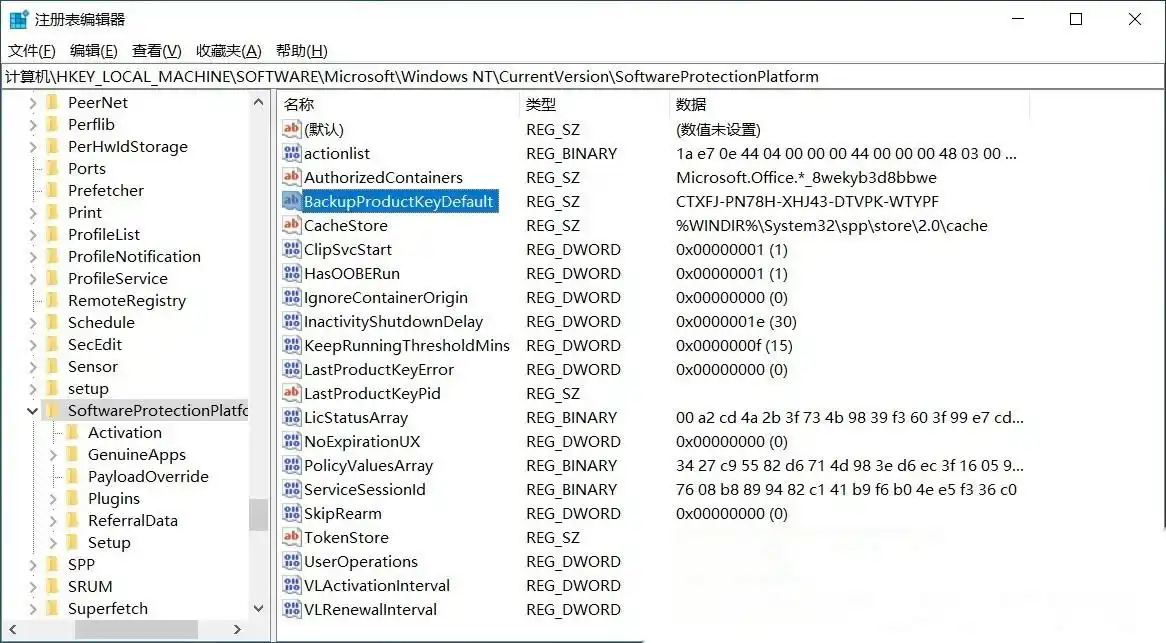Click the %WINDIR%\System32\spp\store\2.0\cache data

(831, 225)
